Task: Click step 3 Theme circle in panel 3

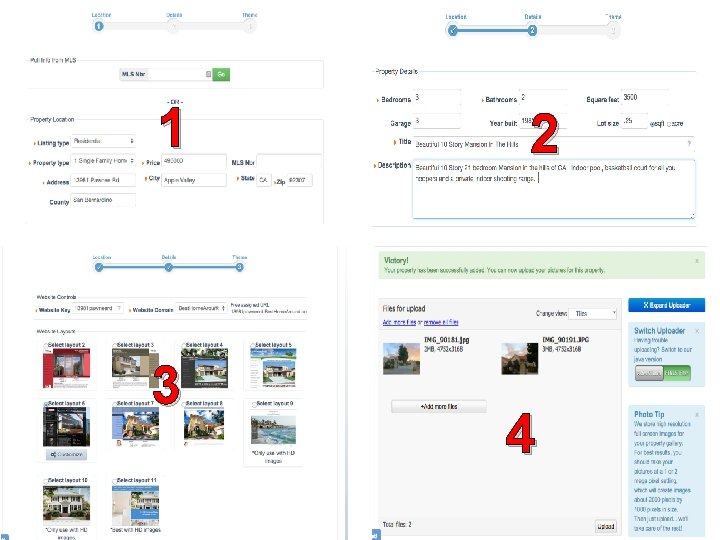Action: pos(239,267)
